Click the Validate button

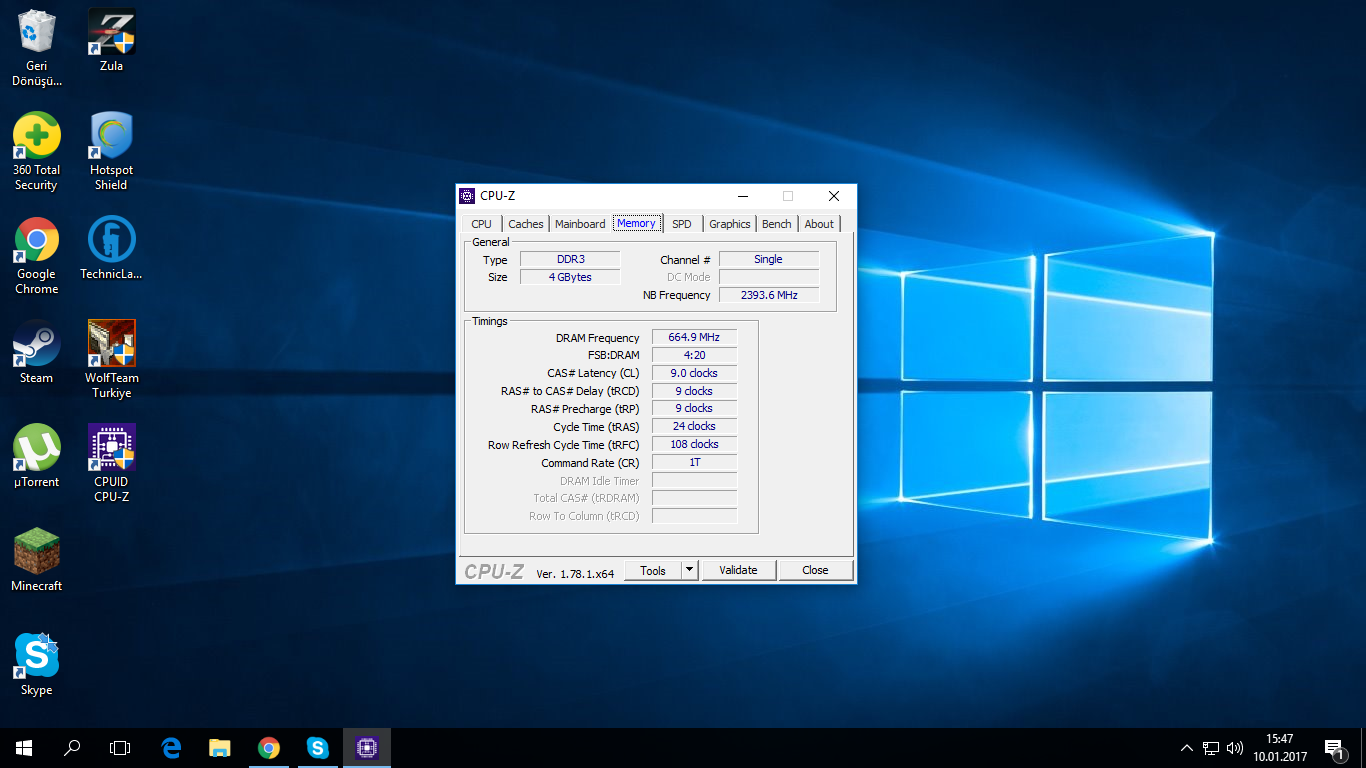pos(738,570)
